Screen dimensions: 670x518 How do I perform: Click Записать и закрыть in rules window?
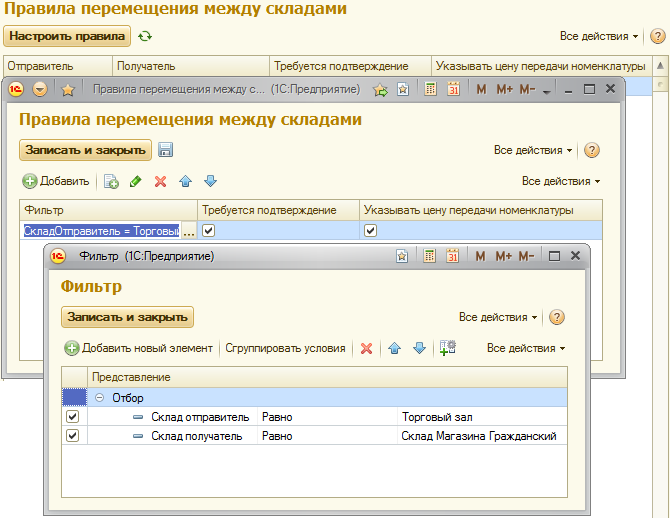pyautogui.click(x=85, y=150)
